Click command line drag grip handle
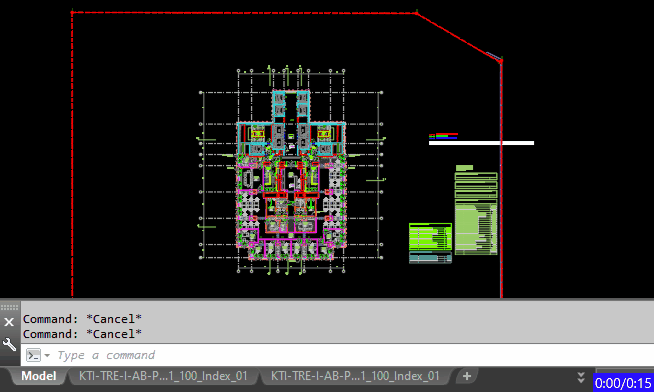The image size is (654, 392). coord(10,307)
